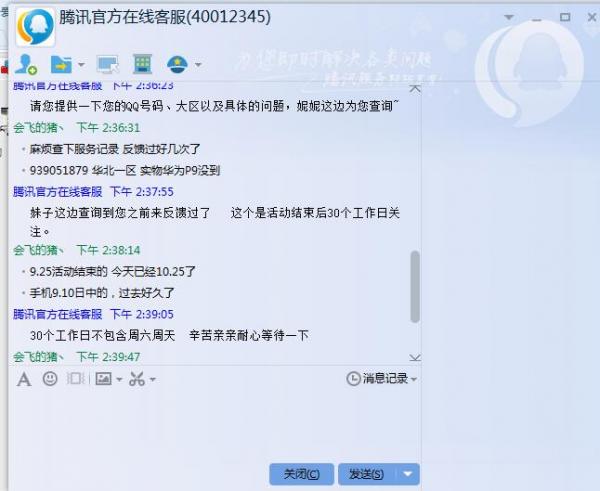Click the scissors screenshot icon
The height and width of the screenshot is (491, 600).
point(137,379)
